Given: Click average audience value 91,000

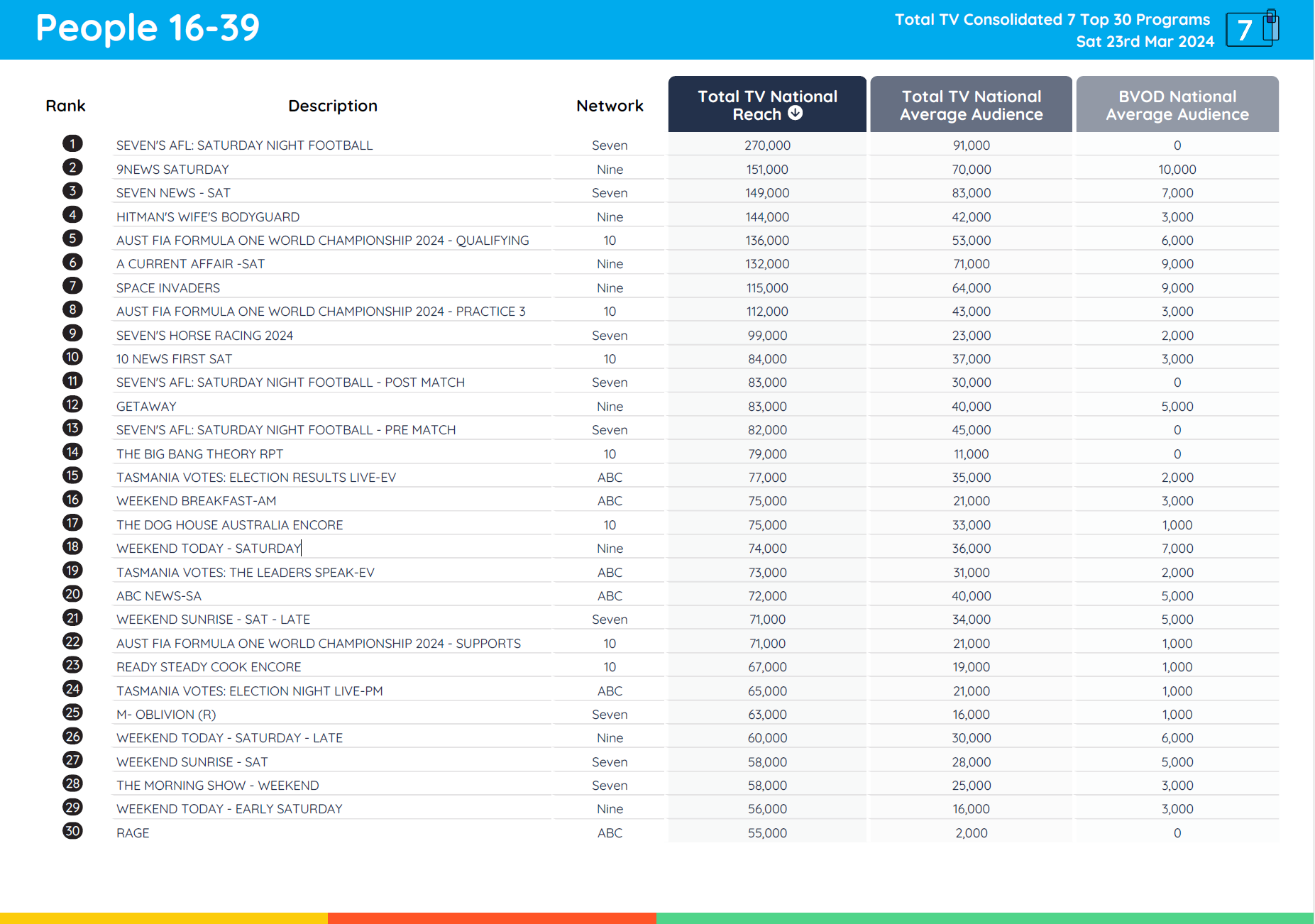Looking at the screenshot, I should (x=972, y=145).
